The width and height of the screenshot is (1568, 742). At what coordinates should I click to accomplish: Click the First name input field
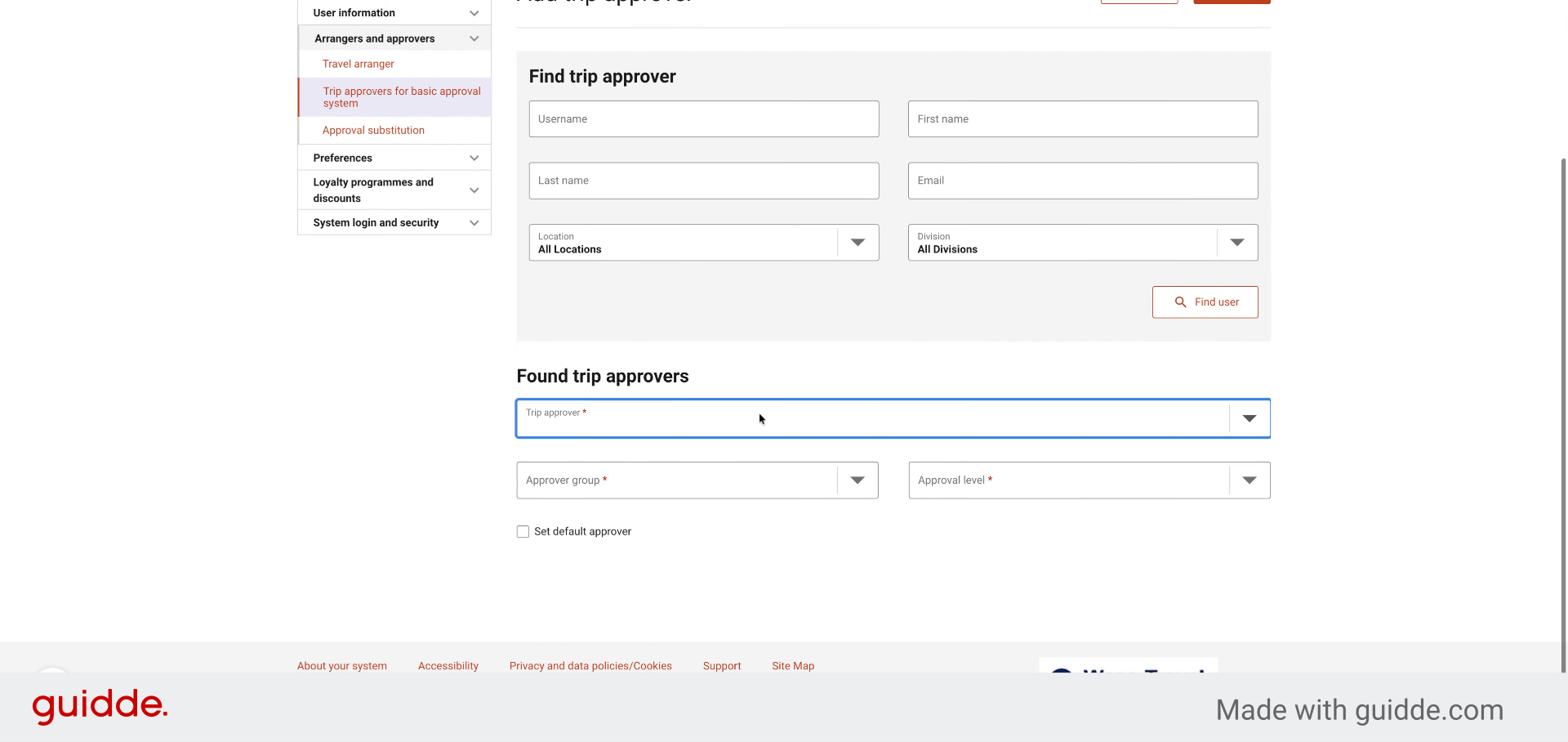pyautogui.click(x=1083, y=119)
